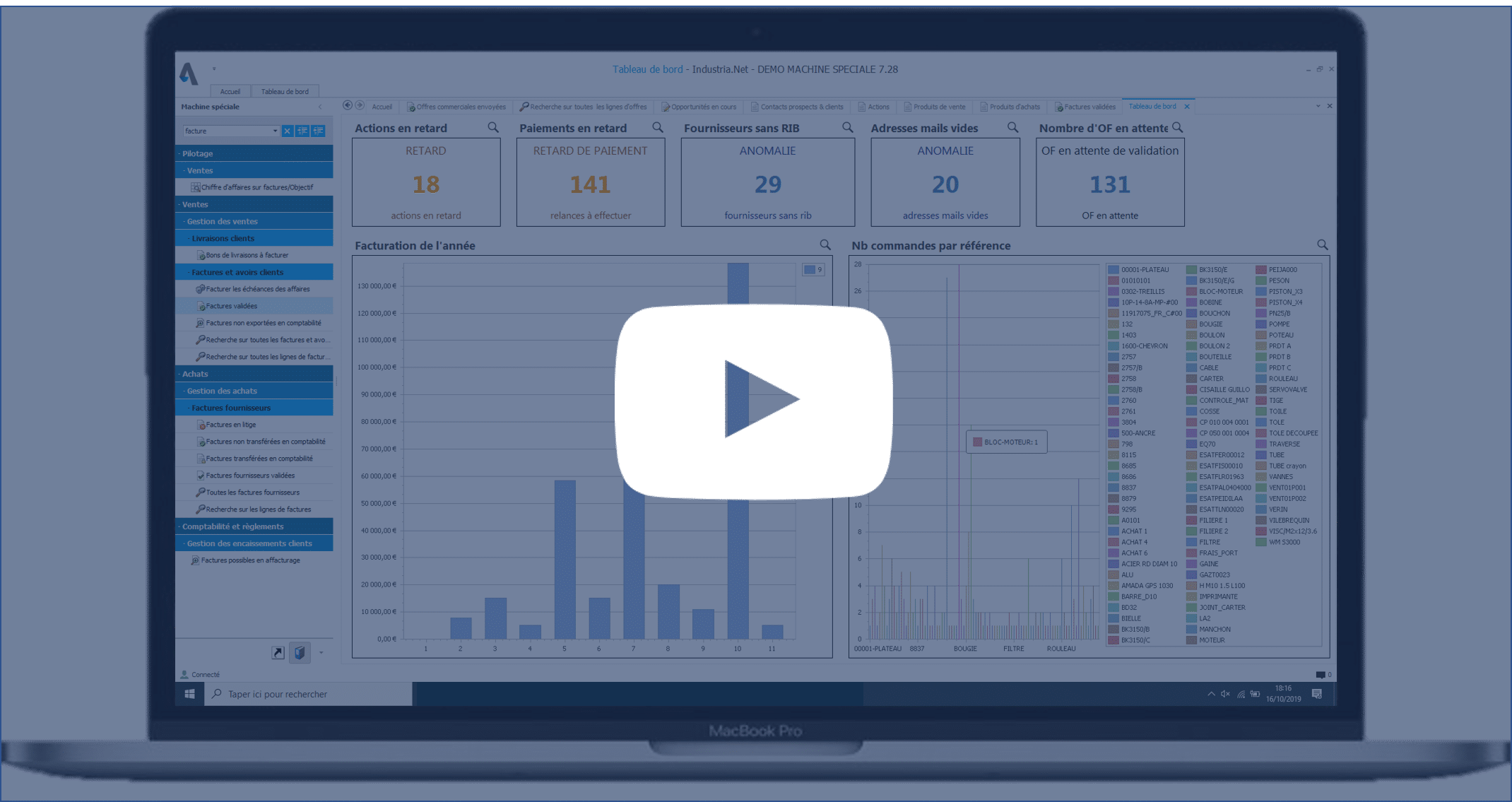
Task: Switch to the Accueil ribbon tab
Action: (230, 91)
